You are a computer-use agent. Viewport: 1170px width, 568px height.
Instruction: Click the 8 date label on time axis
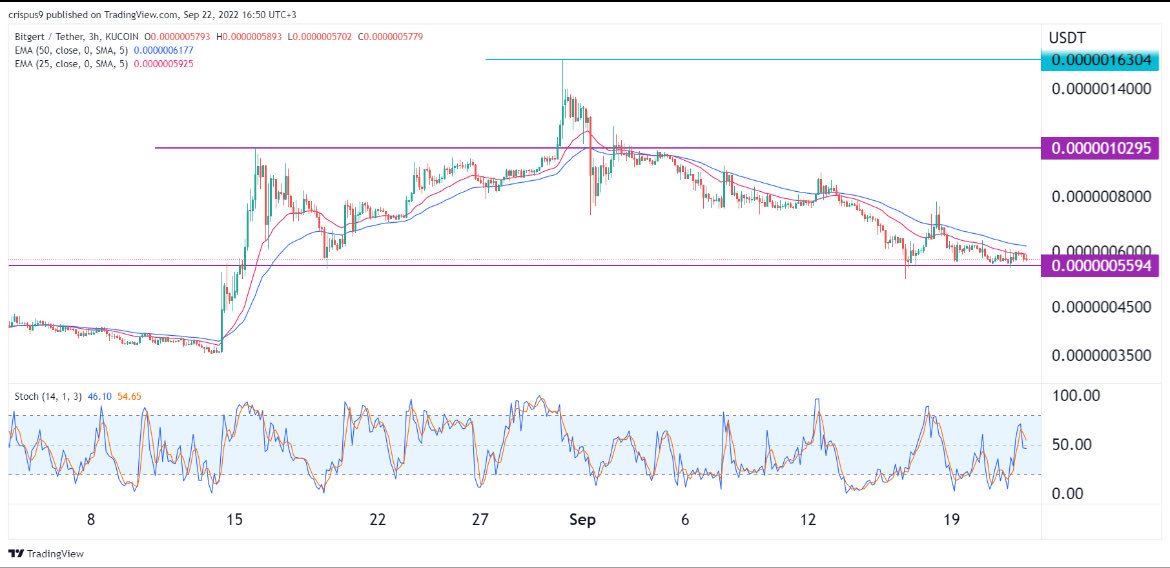[90, 520]
